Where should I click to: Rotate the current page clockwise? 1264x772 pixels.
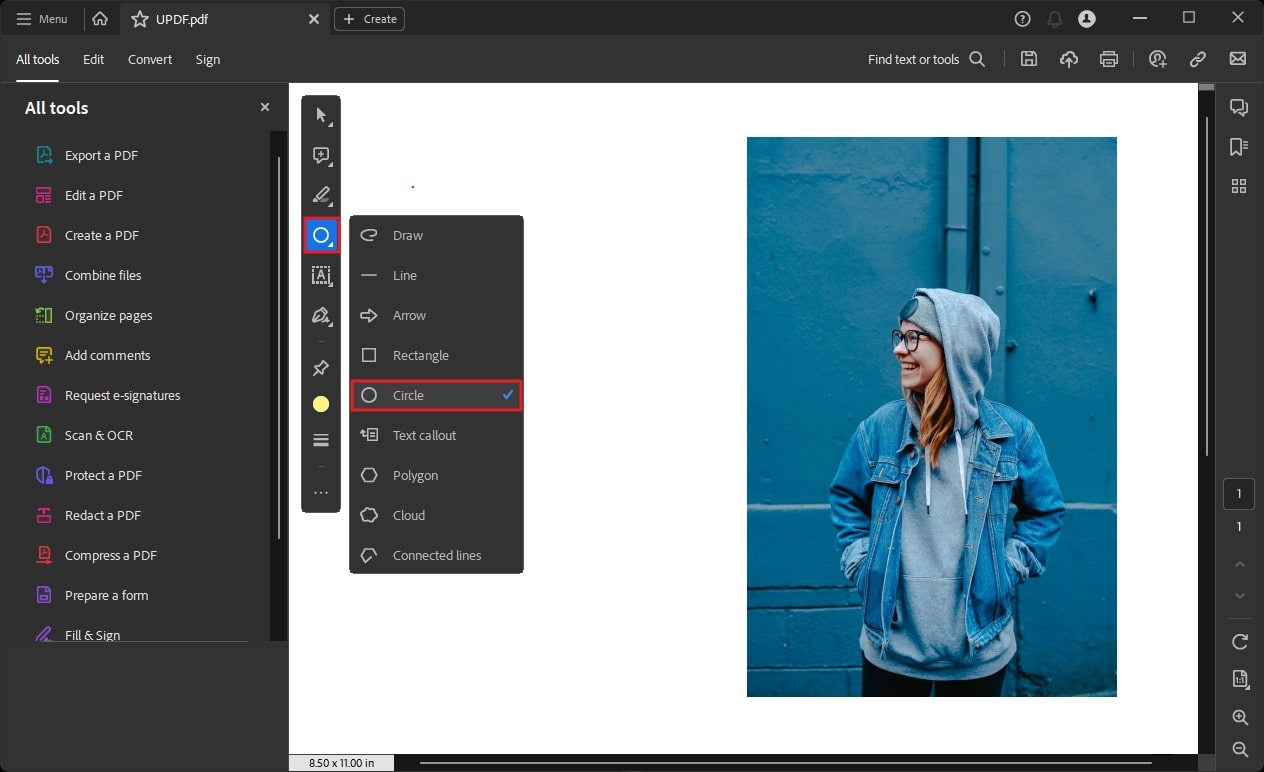click(1239, 641)
